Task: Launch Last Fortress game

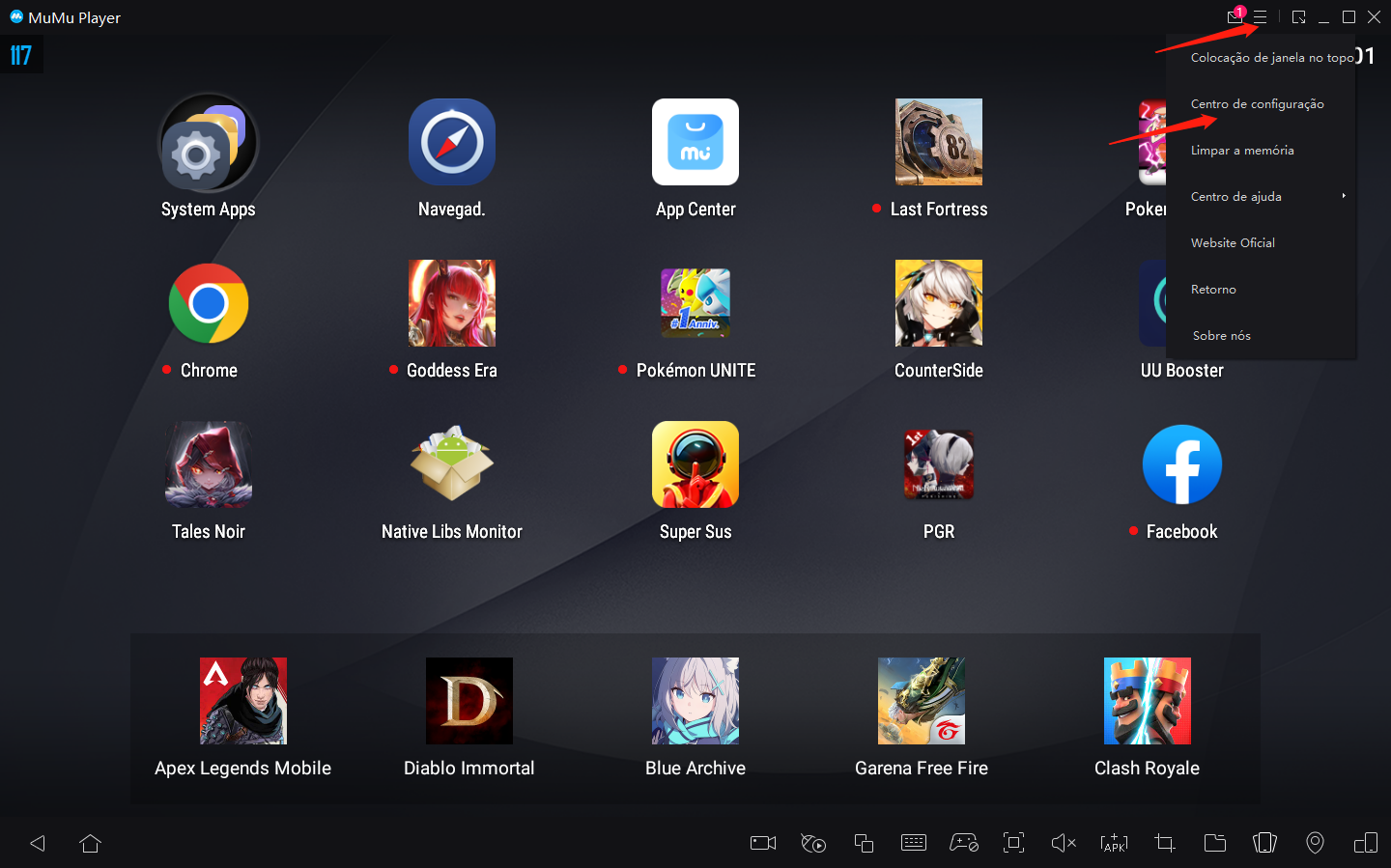Action: coord(939,142)
